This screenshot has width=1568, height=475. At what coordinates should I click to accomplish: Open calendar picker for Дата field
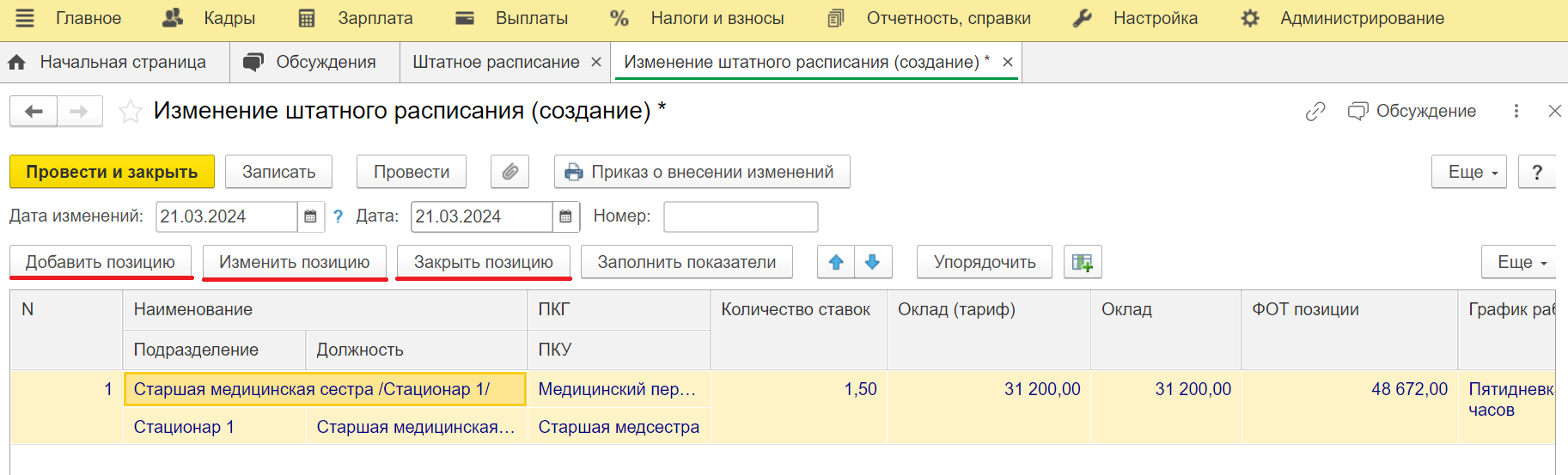[565, 216]
